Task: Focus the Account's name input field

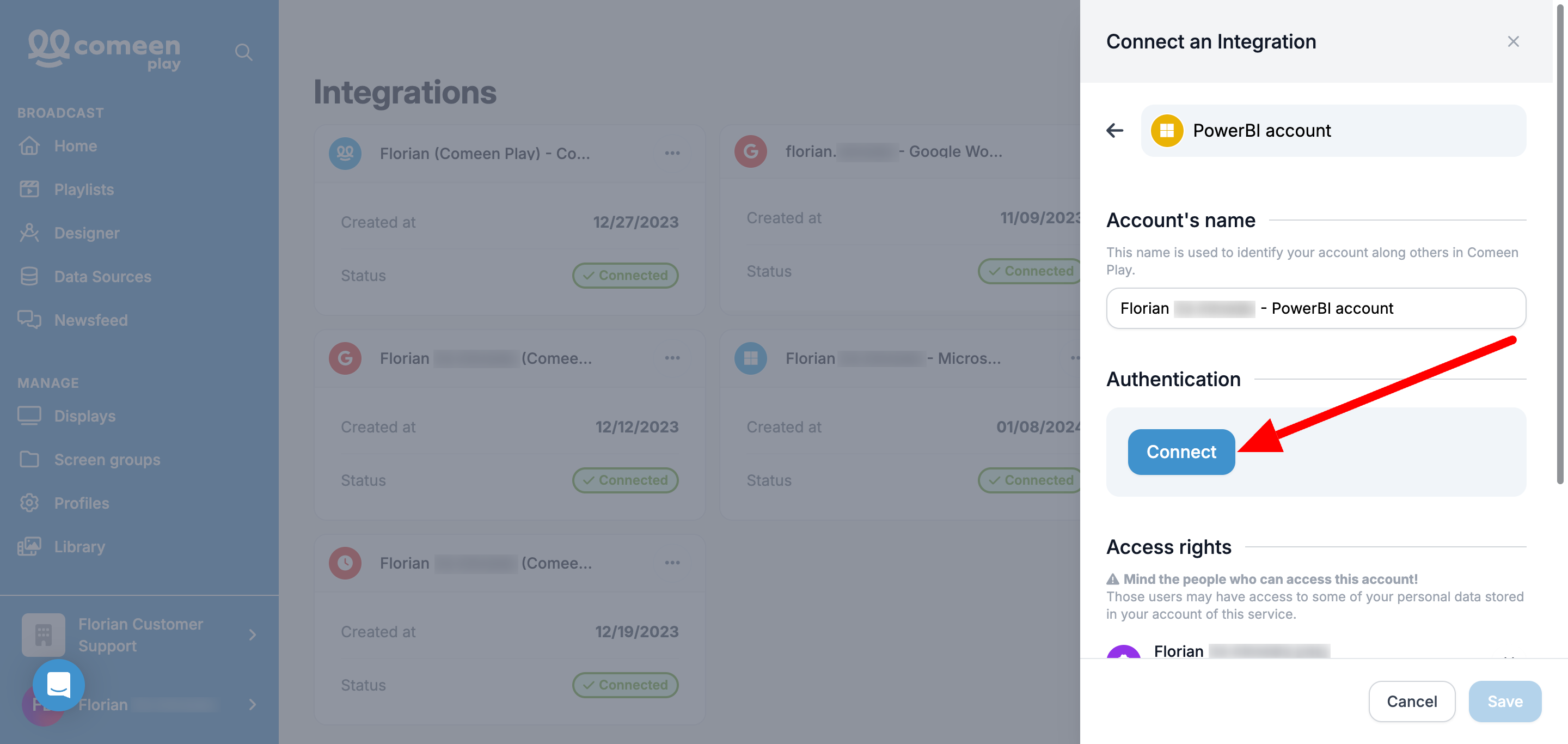Action: [1316, 309]
